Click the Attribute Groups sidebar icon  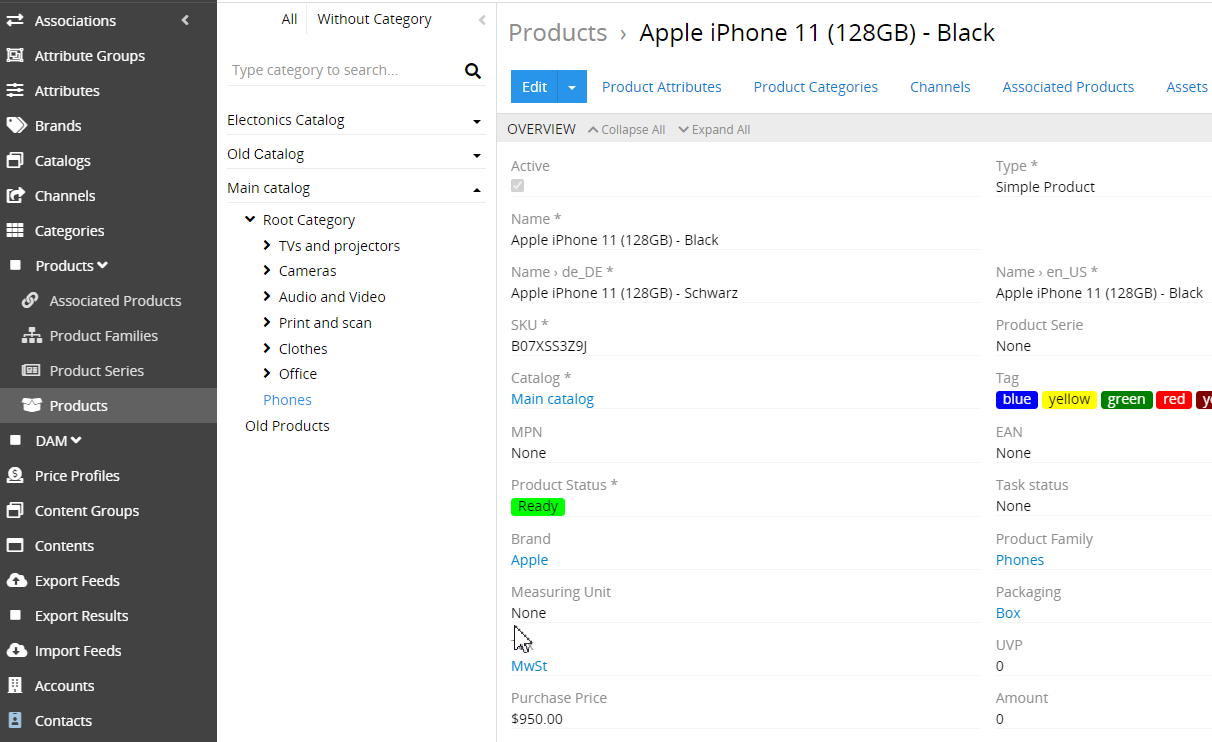15,55
